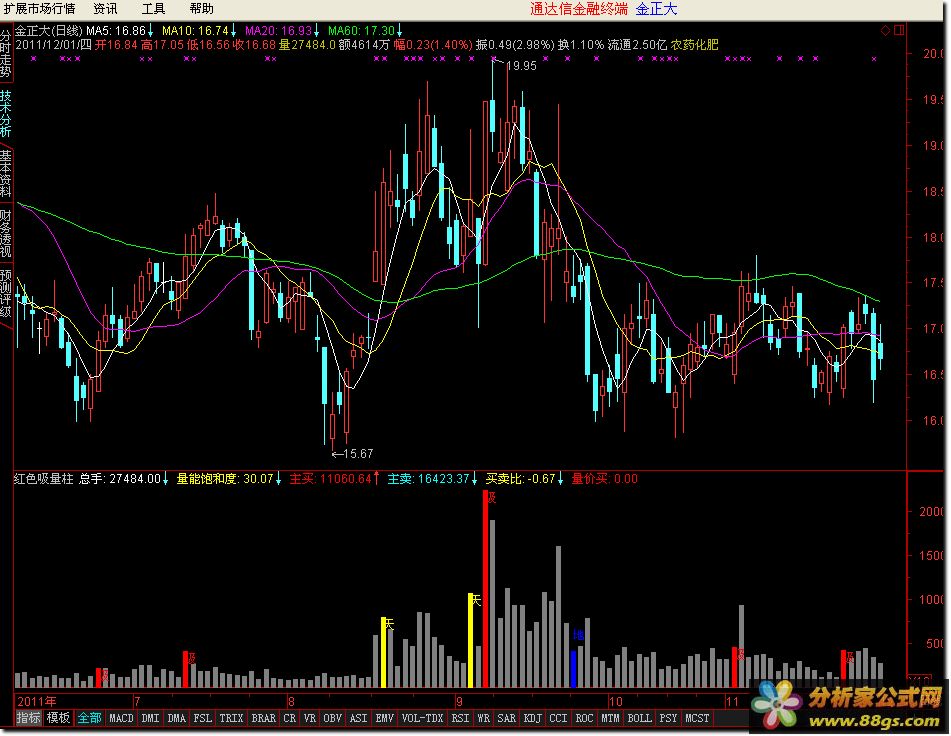Click the month 10 marker on time axis
This screenshot has width=951, height=736.
[616, 701]
